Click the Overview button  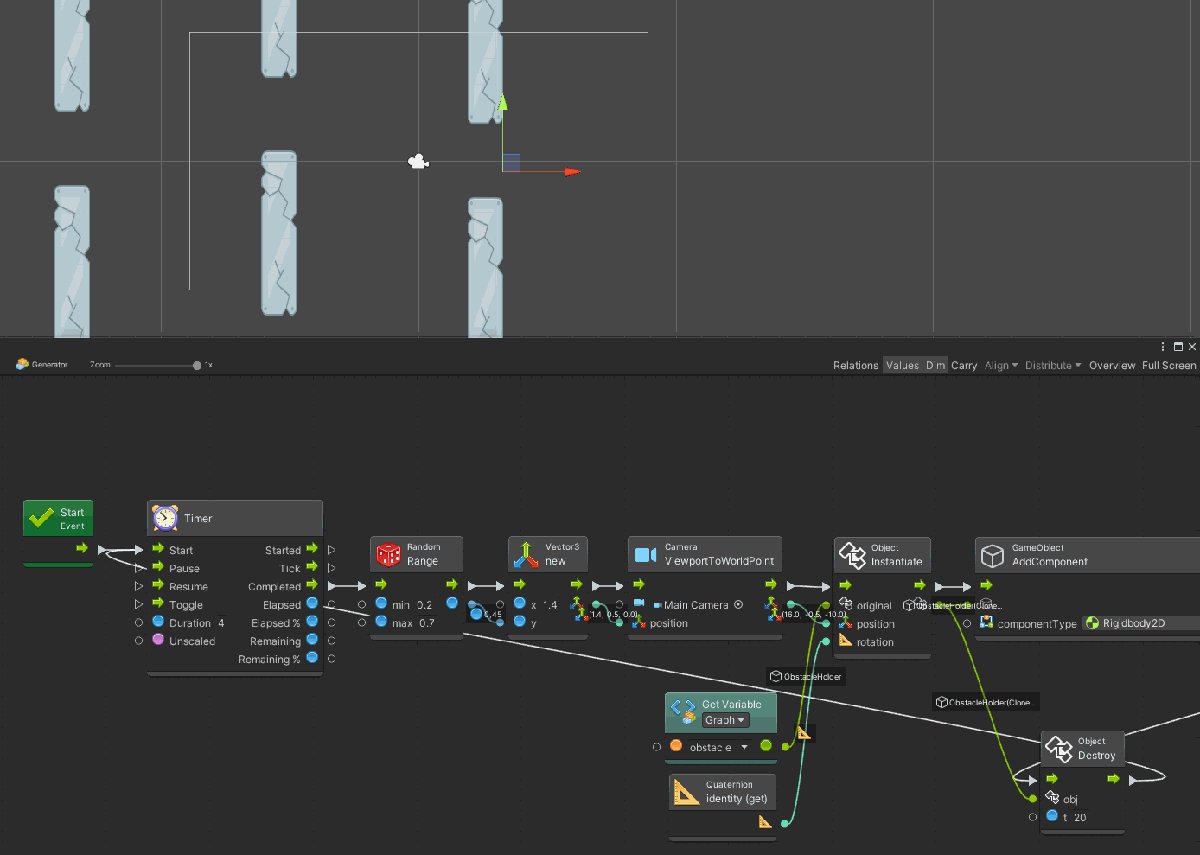1112,365
